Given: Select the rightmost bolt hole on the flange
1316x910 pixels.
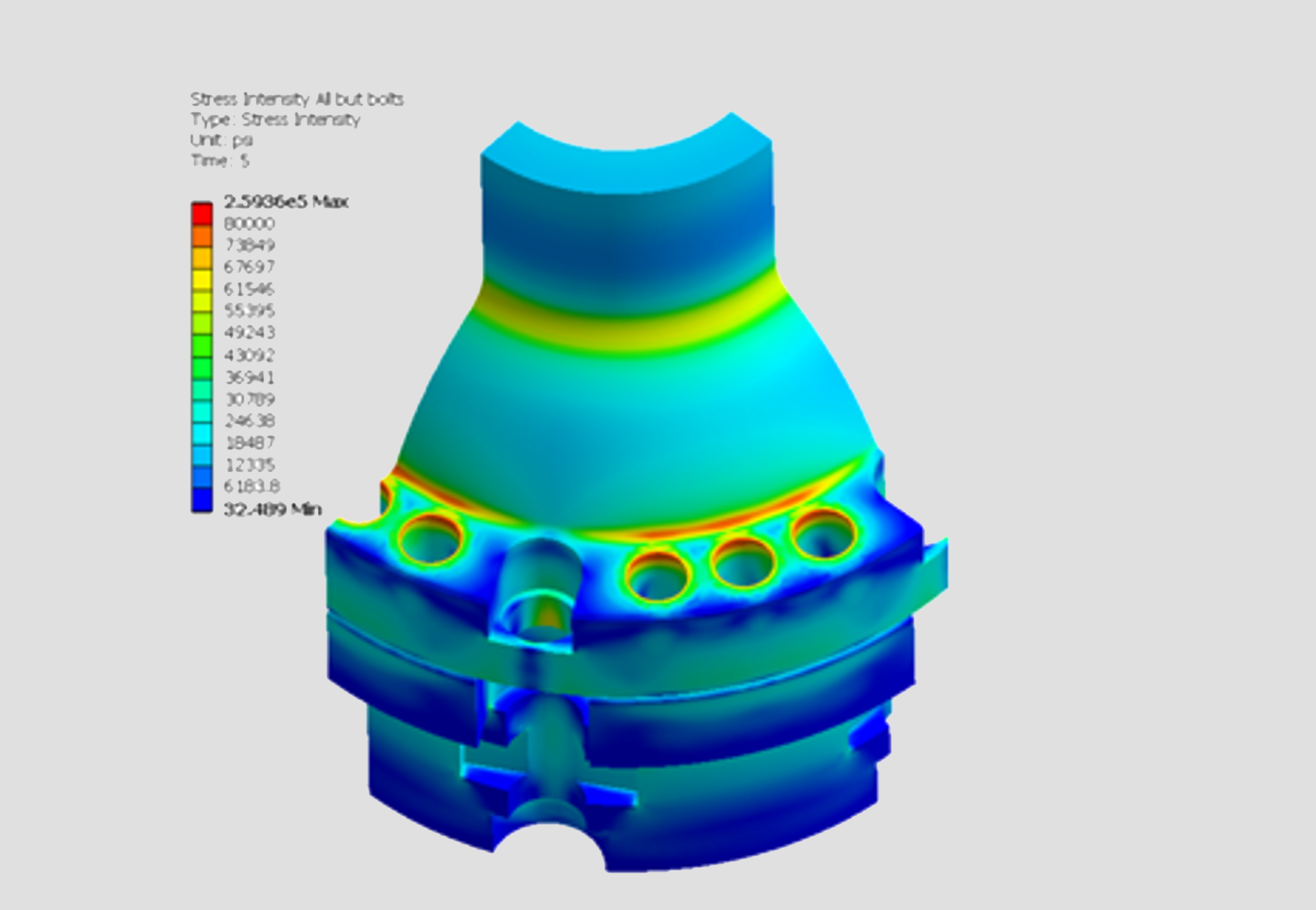Looking at the screenshot, I should [x=824, y=534].
